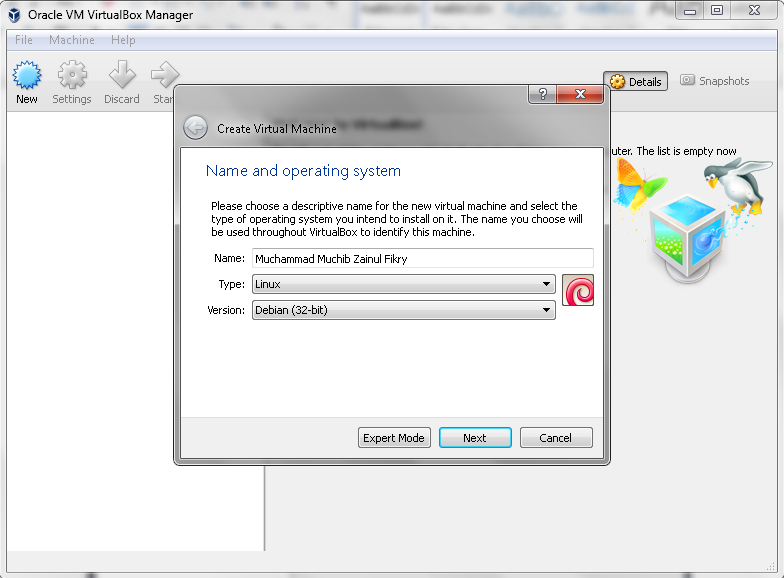Click the Start arrow toolbar icon
Image resolution: width=784 pixels, height=578 pixels.
164,75
